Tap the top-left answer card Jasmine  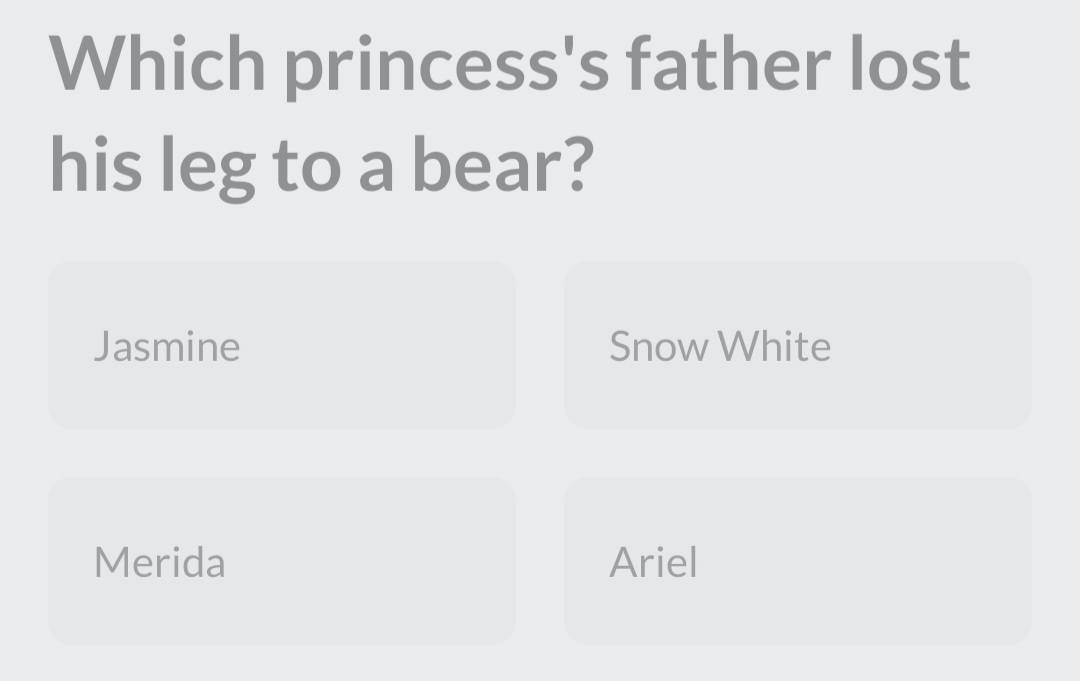(x=282, y=345)
